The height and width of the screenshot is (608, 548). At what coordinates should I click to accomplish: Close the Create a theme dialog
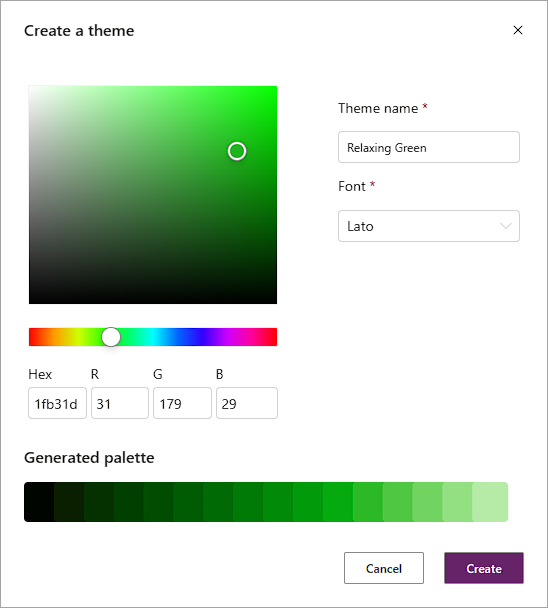point(518,30)
